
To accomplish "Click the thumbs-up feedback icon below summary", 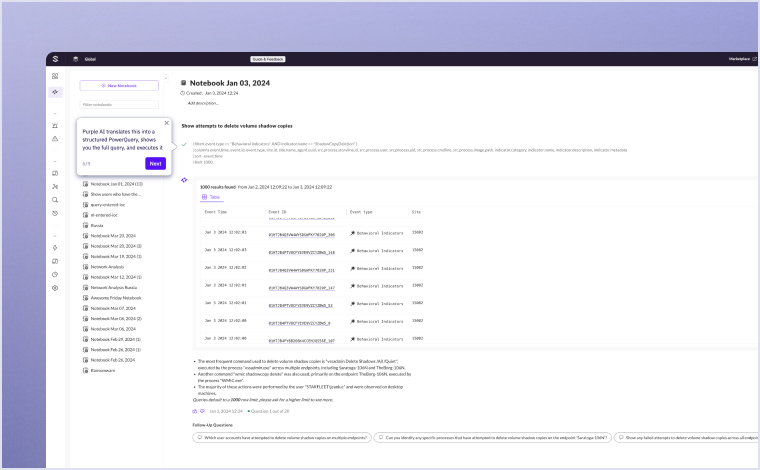I will 195,411.
